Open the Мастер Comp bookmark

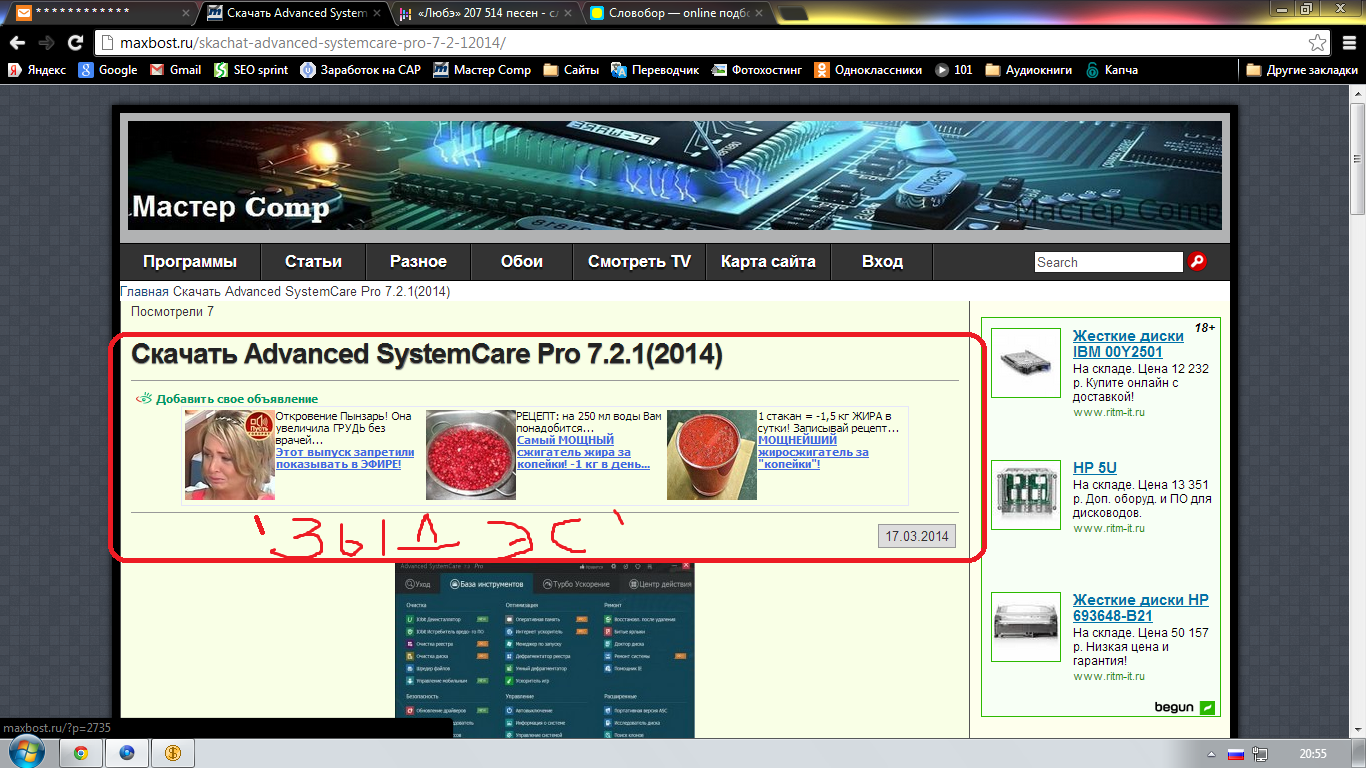click(483, 70)
